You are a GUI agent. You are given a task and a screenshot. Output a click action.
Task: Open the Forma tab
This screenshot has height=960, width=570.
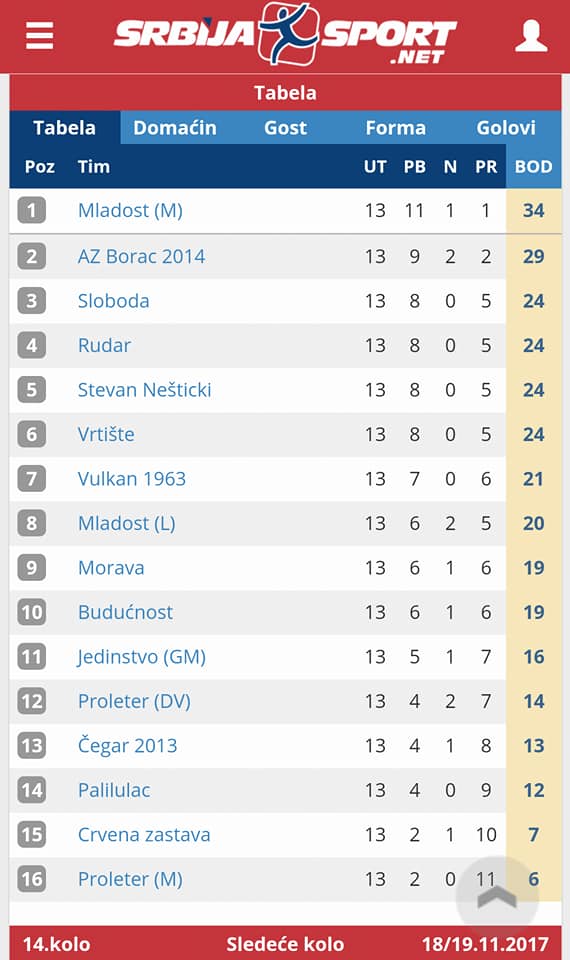click(396, 127)
